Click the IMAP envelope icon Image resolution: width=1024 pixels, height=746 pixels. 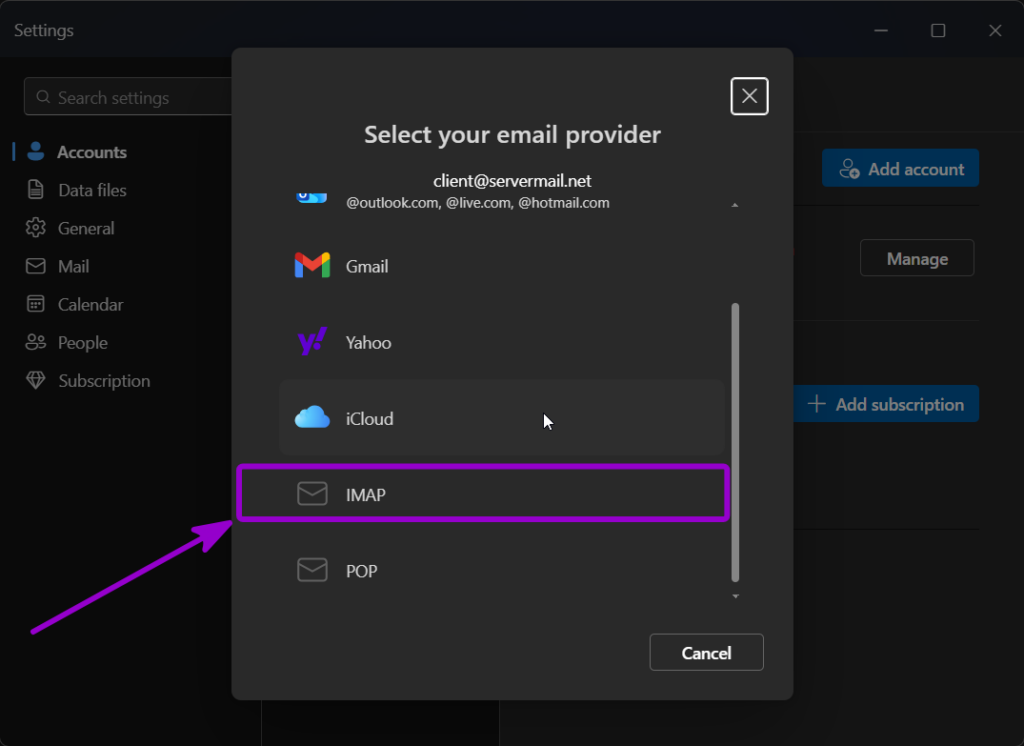tap(312, 494)
